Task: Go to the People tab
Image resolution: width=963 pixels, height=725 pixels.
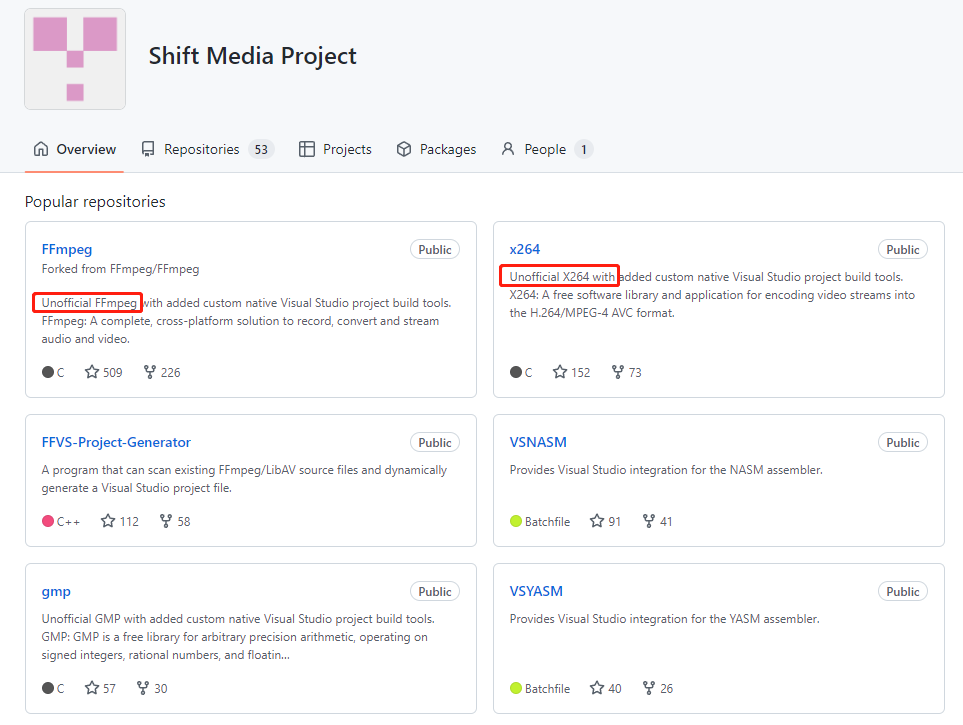Action: (x=545, y=149)
